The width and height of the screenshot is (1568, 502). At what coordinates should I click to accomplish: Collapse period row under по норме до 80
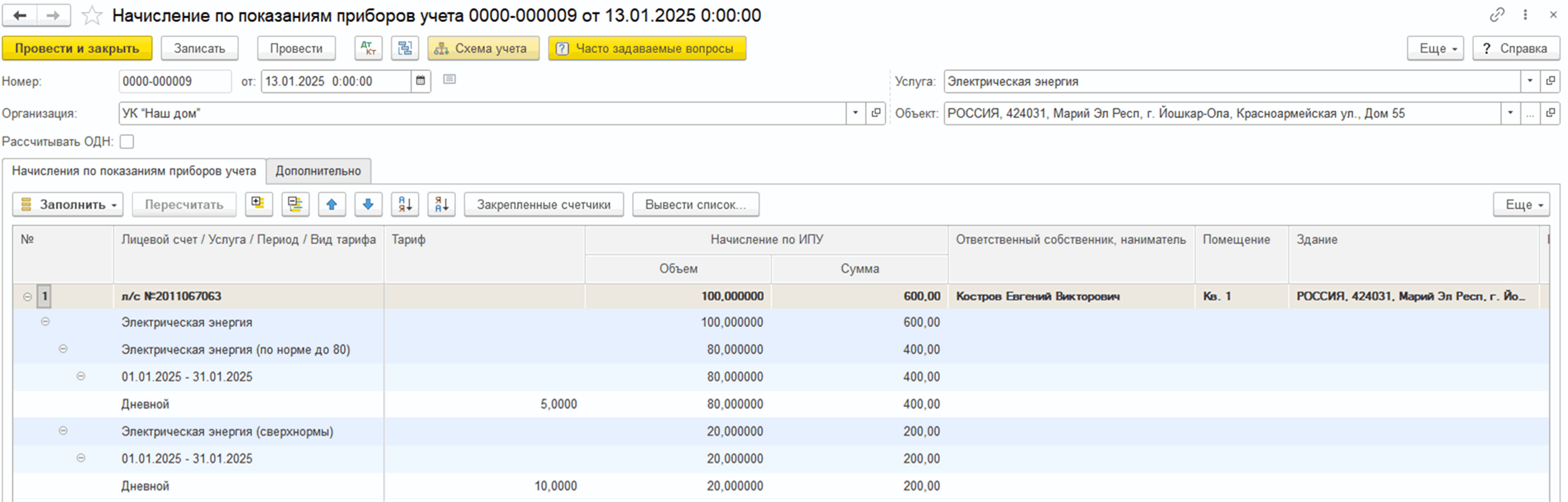pyautogui.click(x=80, y=376)
